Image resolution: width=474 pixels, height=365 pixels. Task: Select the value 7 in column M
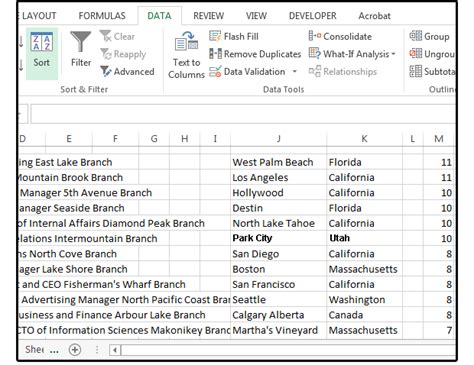click(439, 330)
